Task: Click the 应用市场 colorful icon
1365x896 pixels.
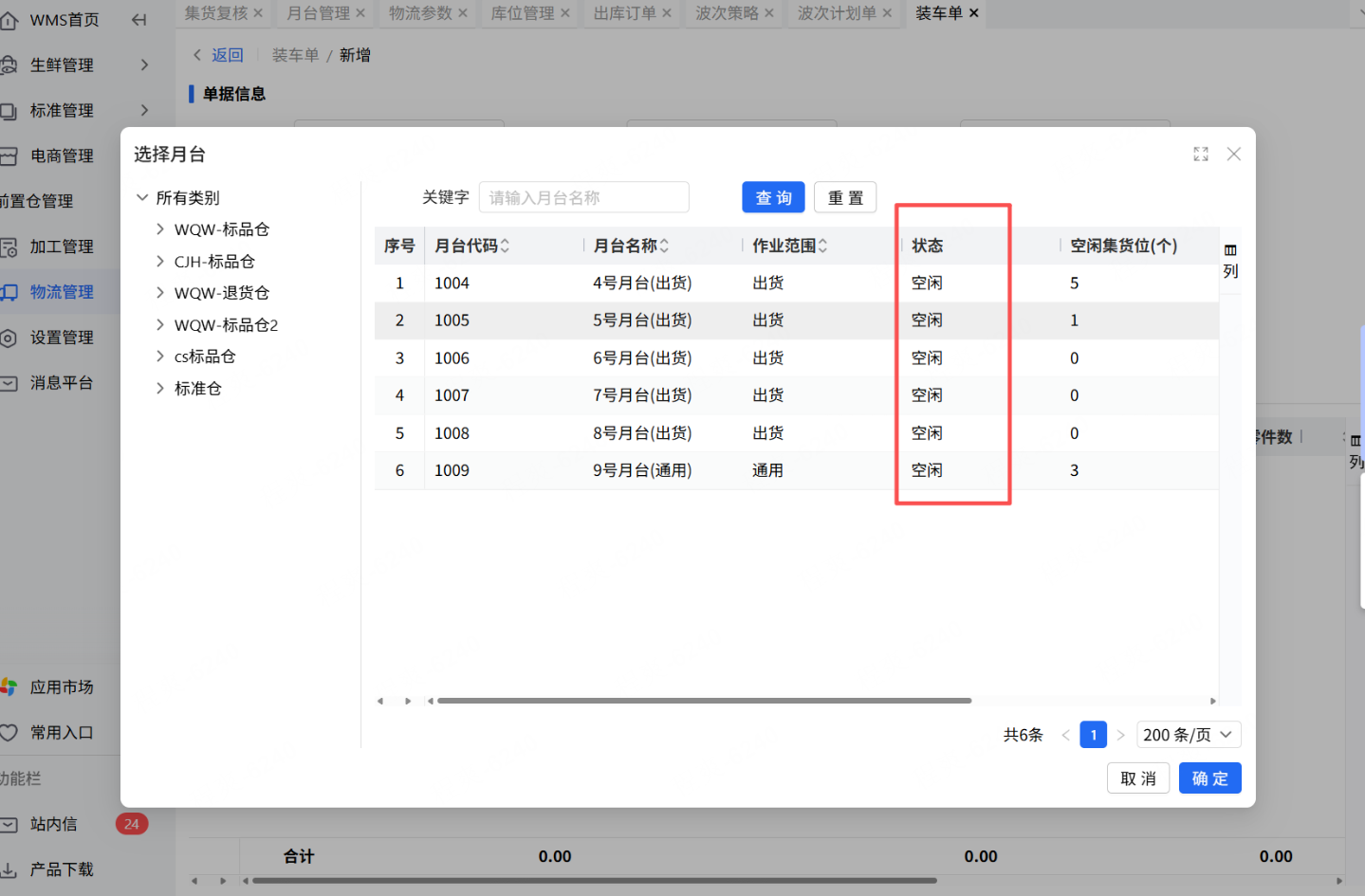Action: [9, 687]
